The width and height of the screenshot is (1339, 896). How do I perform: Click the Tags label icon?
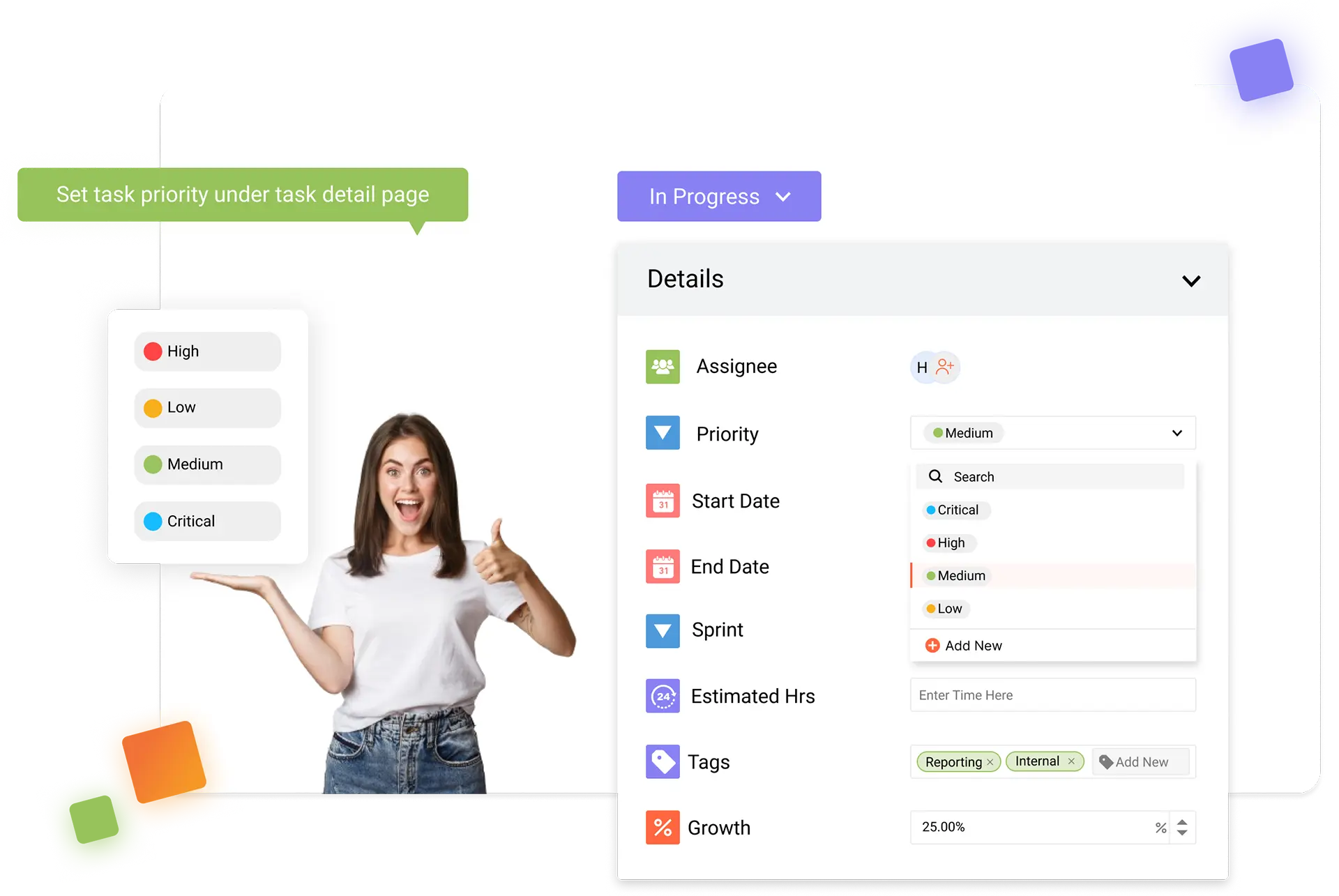[x=661, y=762]
